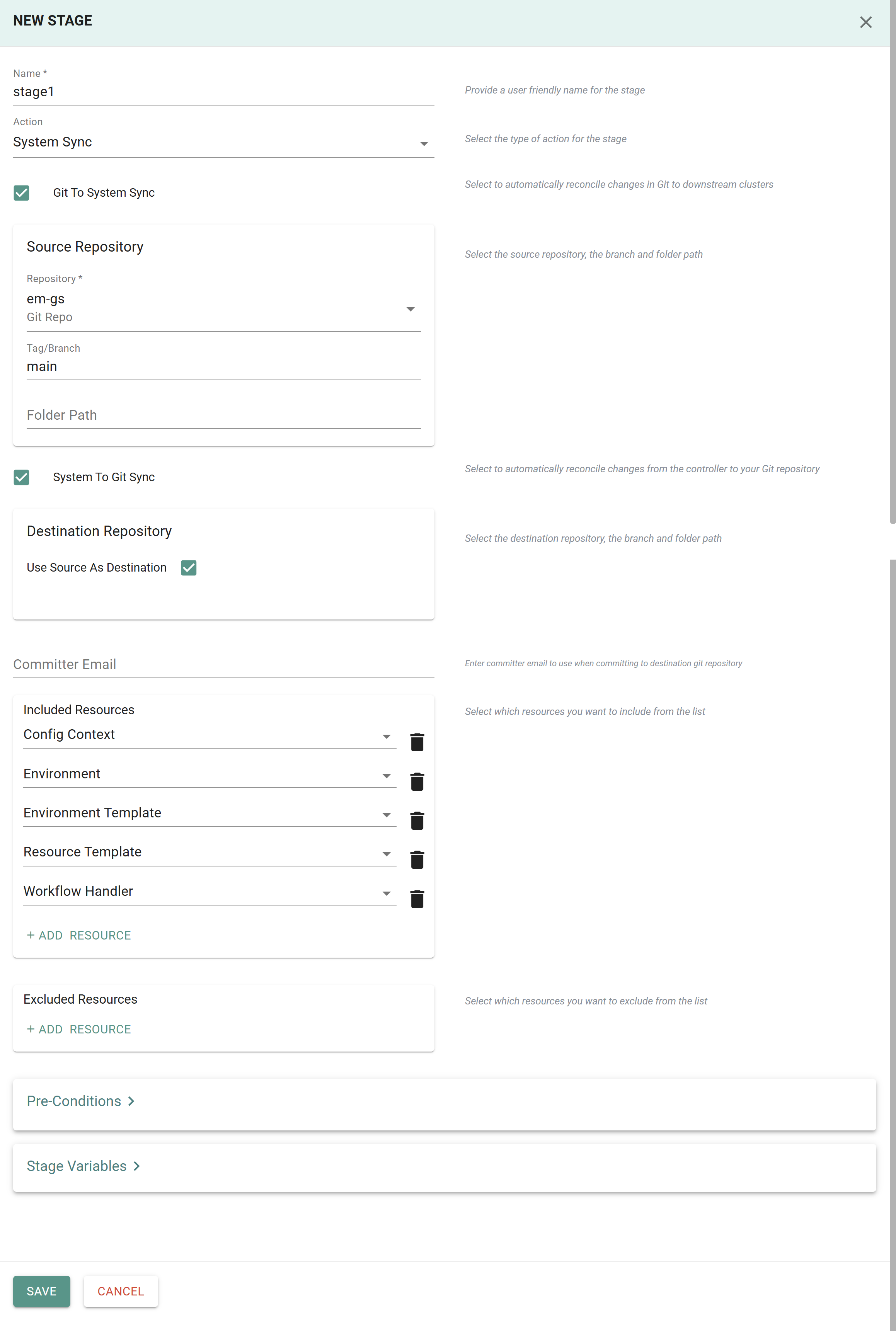The width and height of the screenshot is (896, 1331).
Task: Expand the Stage Variables section
Action: pos(83,1166)
